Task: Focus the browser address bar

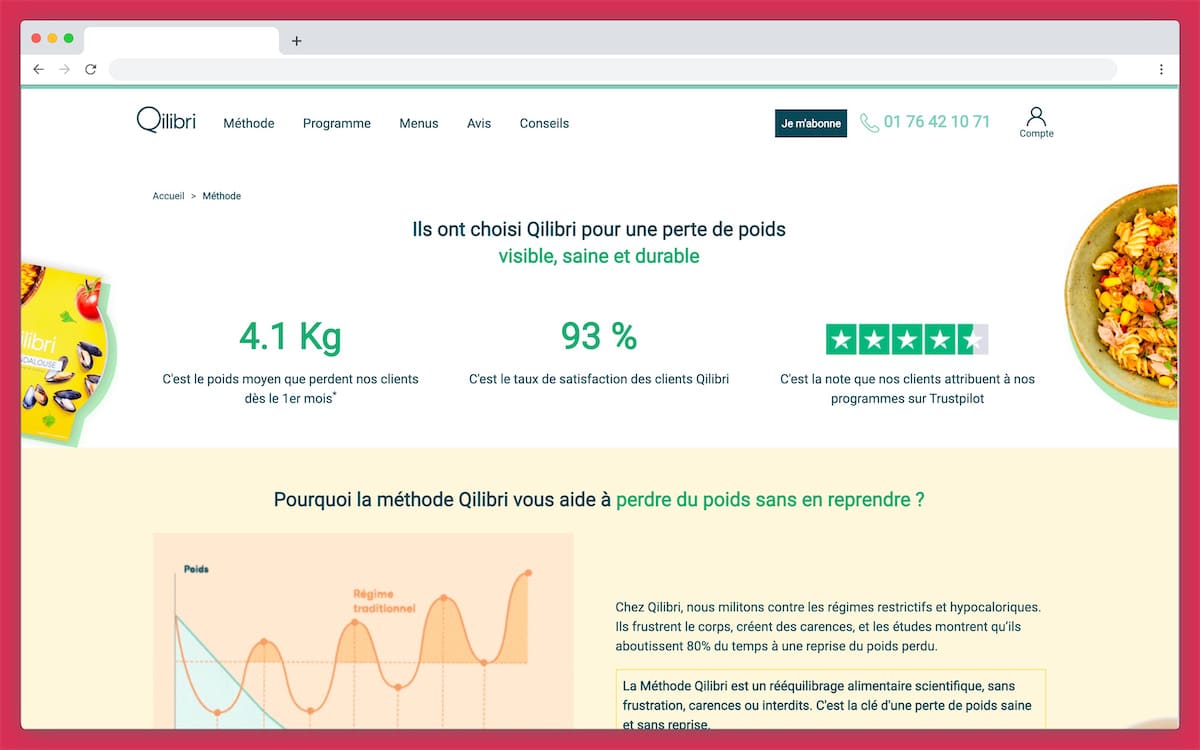Action: pyautogui.click(x=612, y=69)
